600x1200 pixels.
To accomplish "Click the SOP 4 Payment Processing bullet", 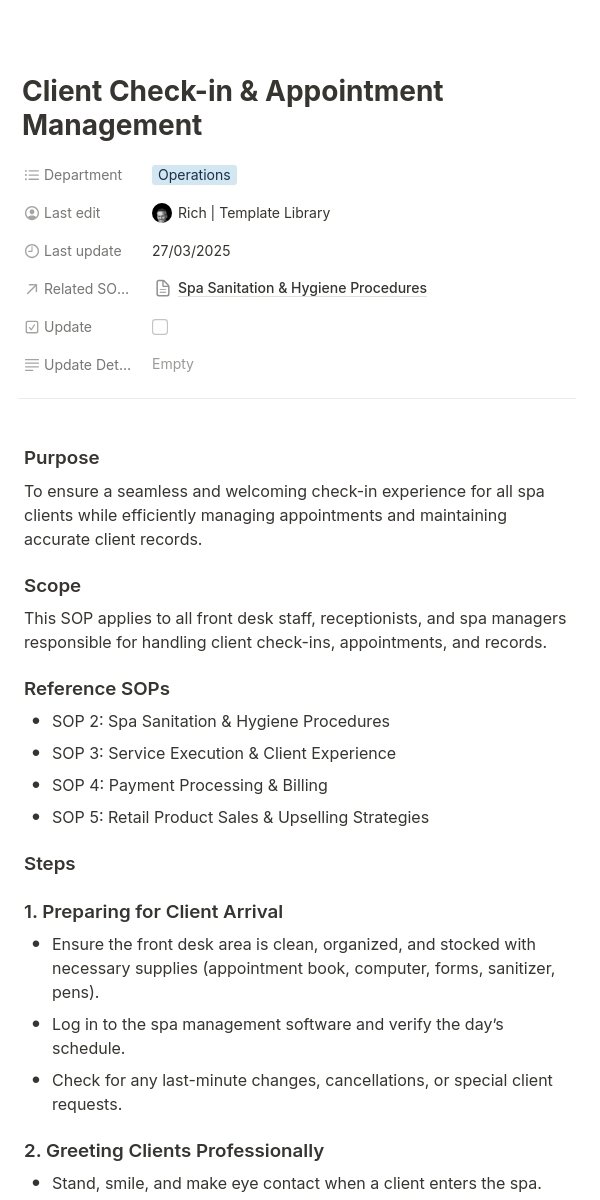I will (x=190, y=785).
